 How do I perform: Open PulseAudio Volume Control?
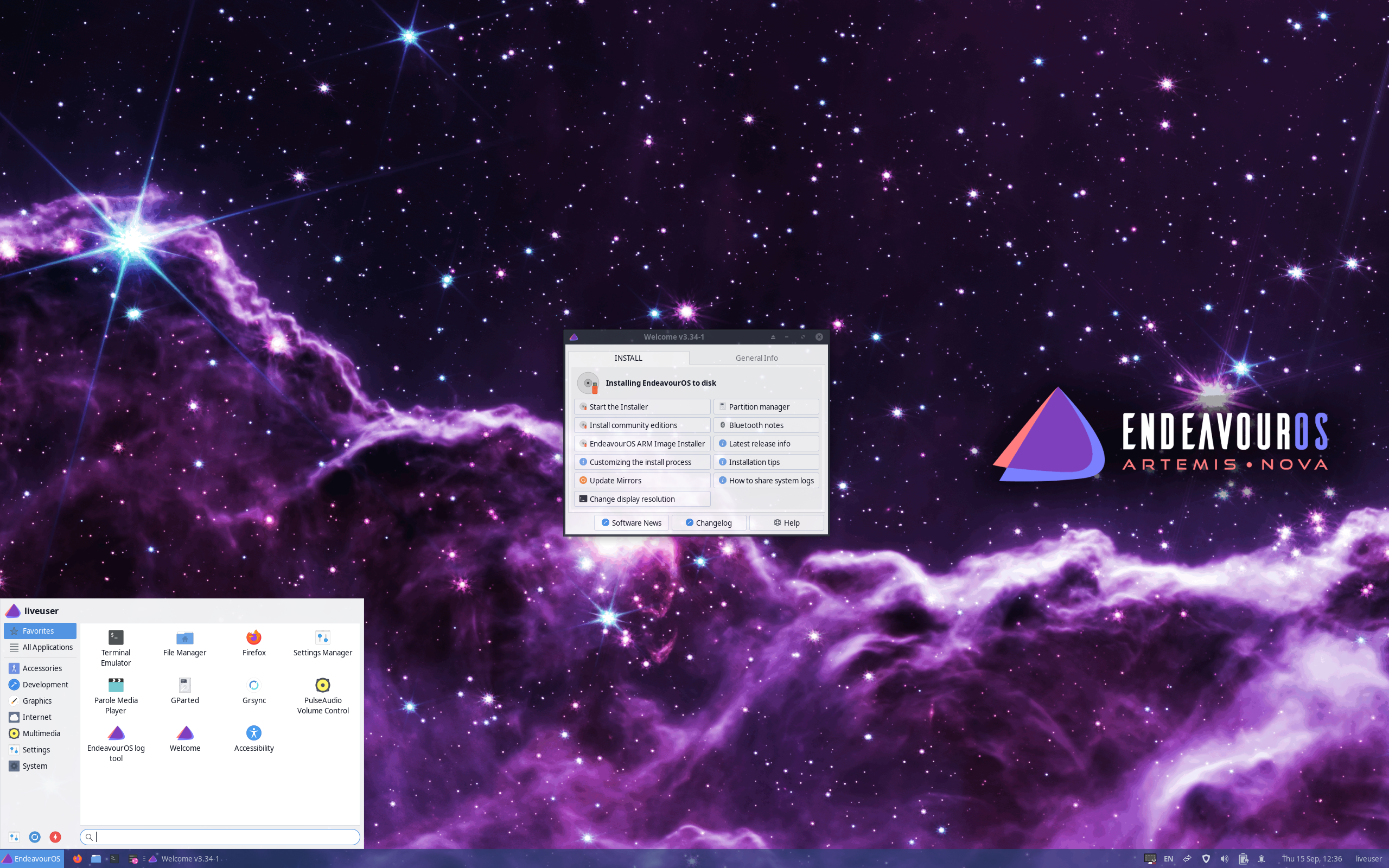pos(323,696)
